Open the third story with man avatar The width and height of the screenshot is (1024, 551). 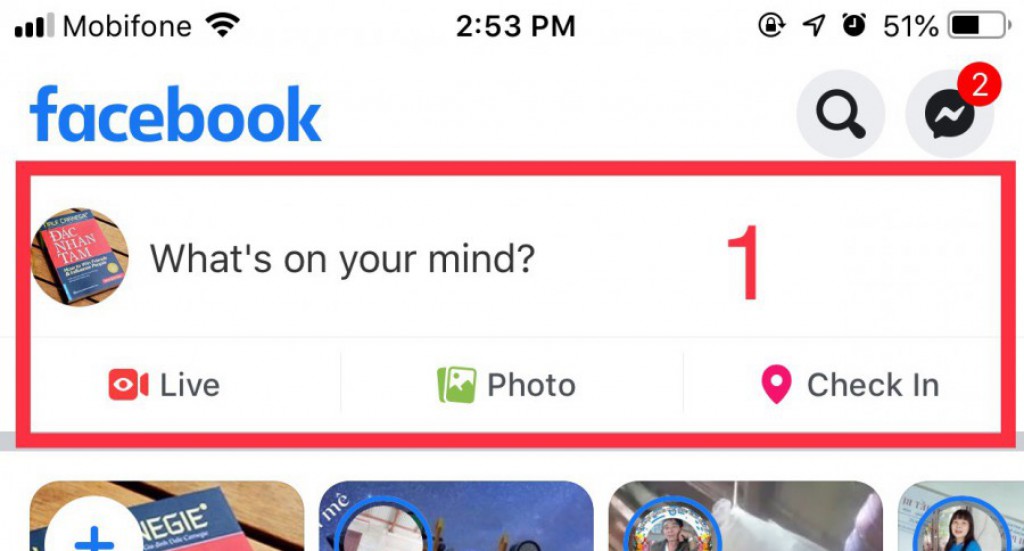click(746, 516)
